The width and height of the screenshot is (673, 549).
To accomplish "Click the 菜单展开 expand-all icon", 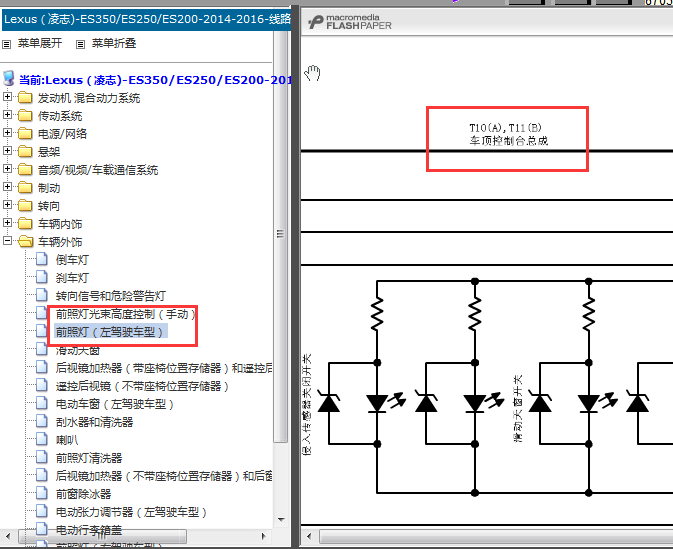I will pos(6,44).
